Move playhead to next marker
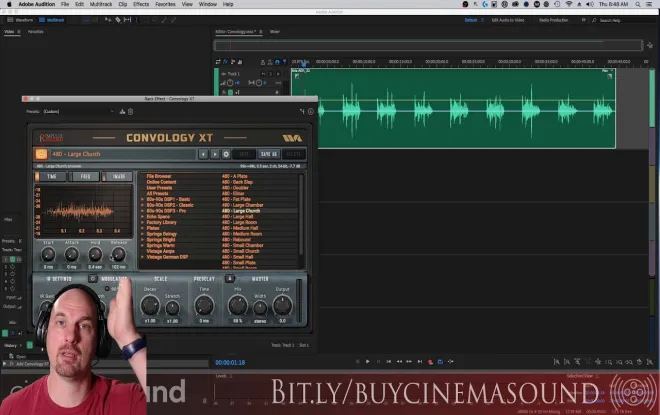This screenshot has width=660, height=415. pos(420,362)
